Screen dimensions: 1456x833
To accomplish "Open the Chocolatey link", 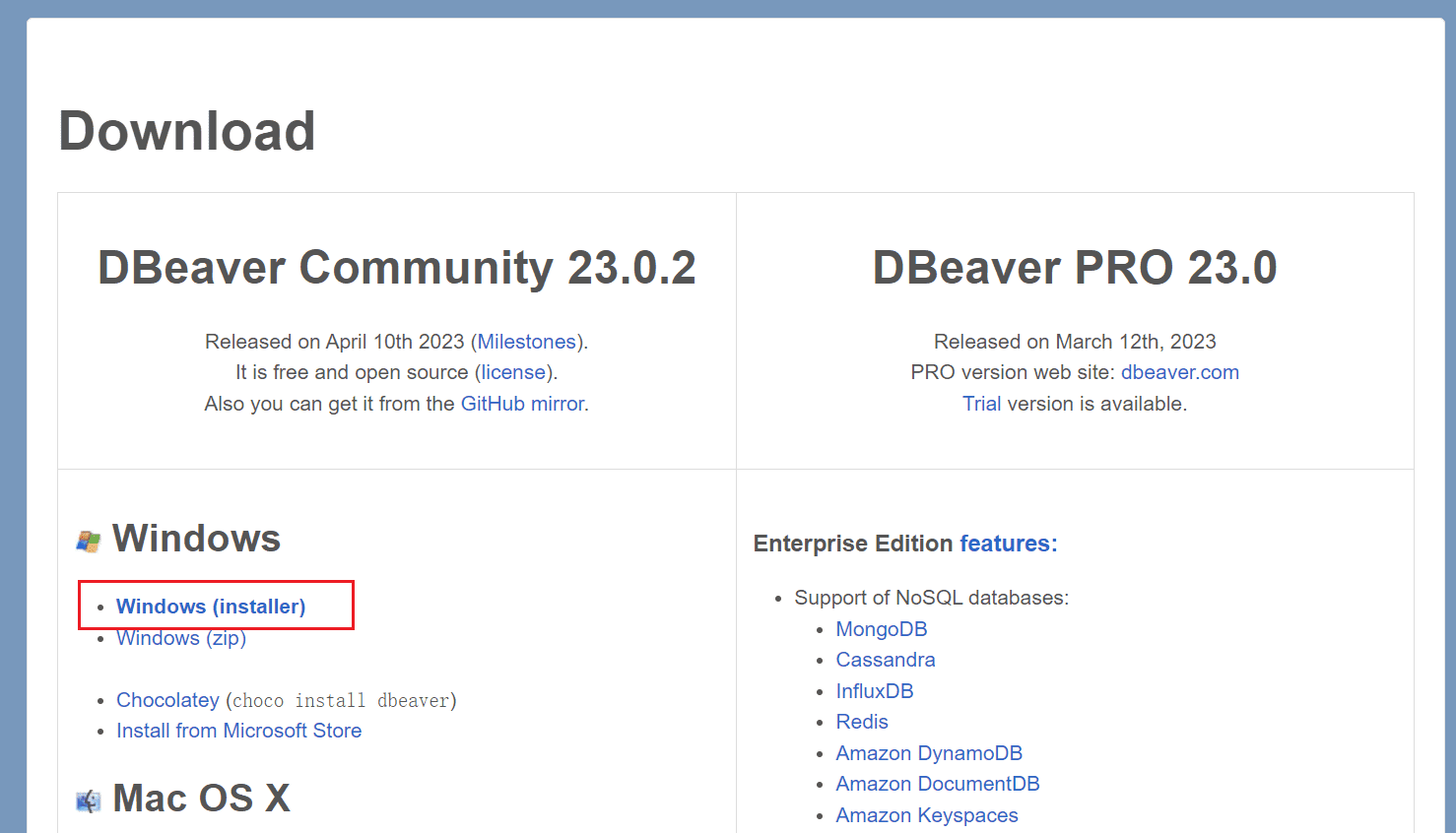I will pyautogui.click(x=167, y=700).
